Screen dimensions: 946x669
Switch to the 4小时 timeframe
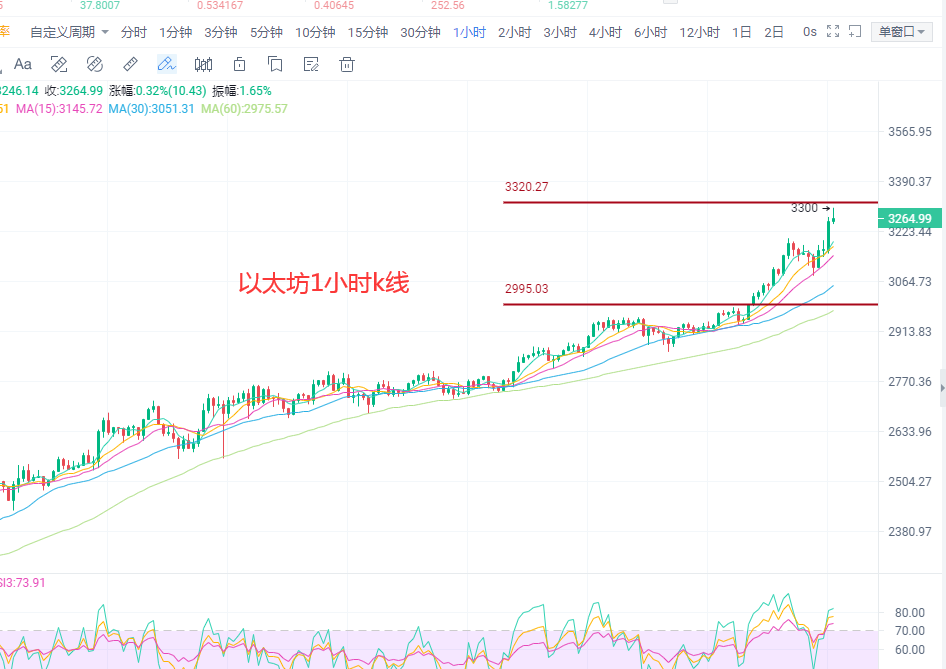click(605, 32)
